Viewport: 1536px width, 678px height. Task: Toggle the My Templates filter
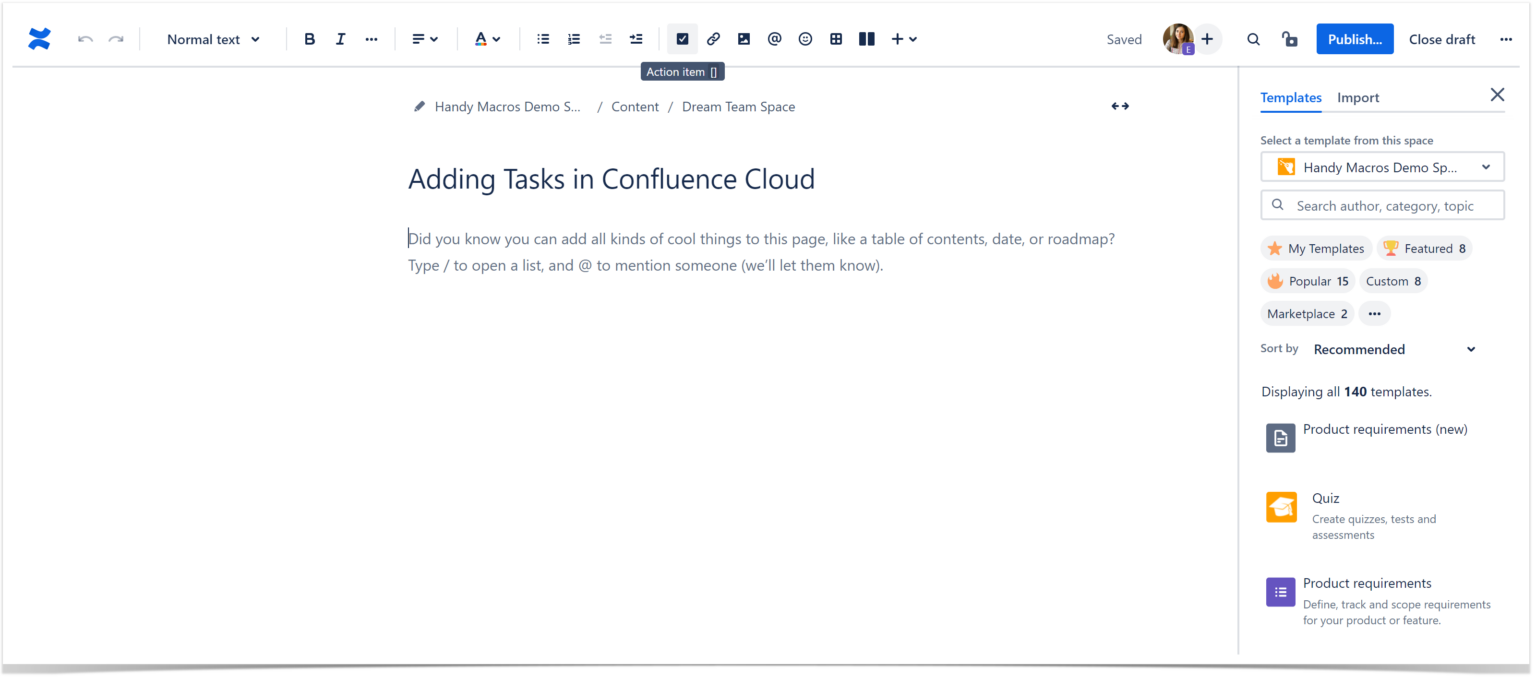1316,248
